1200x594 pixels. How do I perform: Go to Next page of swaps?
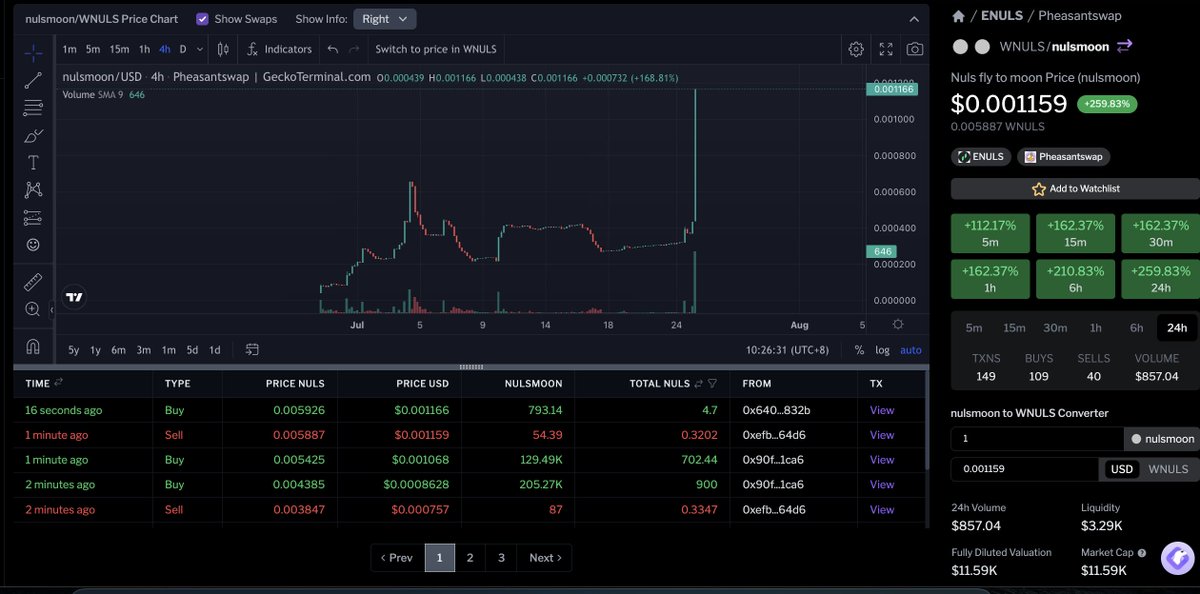tap(544, 557)
